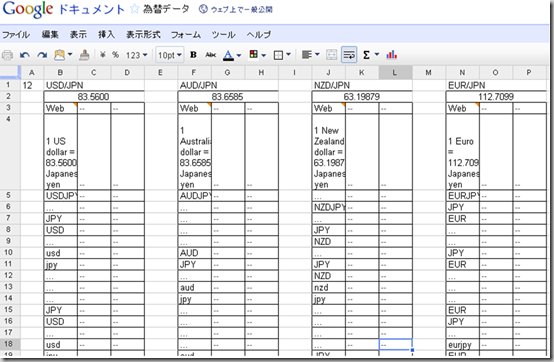Click the background color grid icon

(253, 54)
